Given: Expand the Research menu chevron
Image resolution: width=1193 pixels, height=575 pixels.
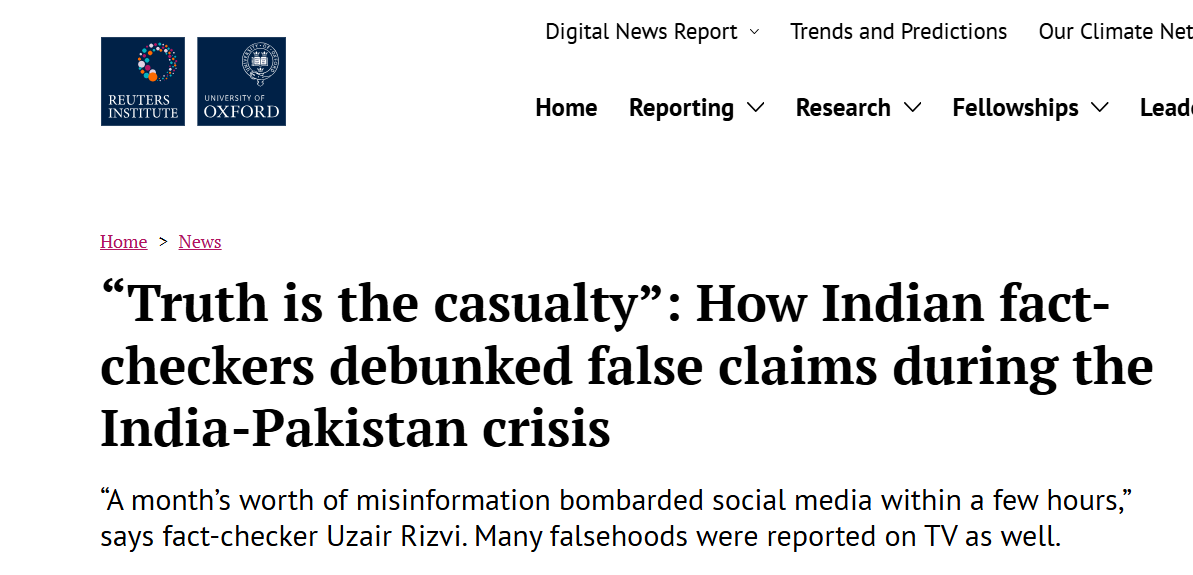Looking at the screenshot, I should click(912, 108).
